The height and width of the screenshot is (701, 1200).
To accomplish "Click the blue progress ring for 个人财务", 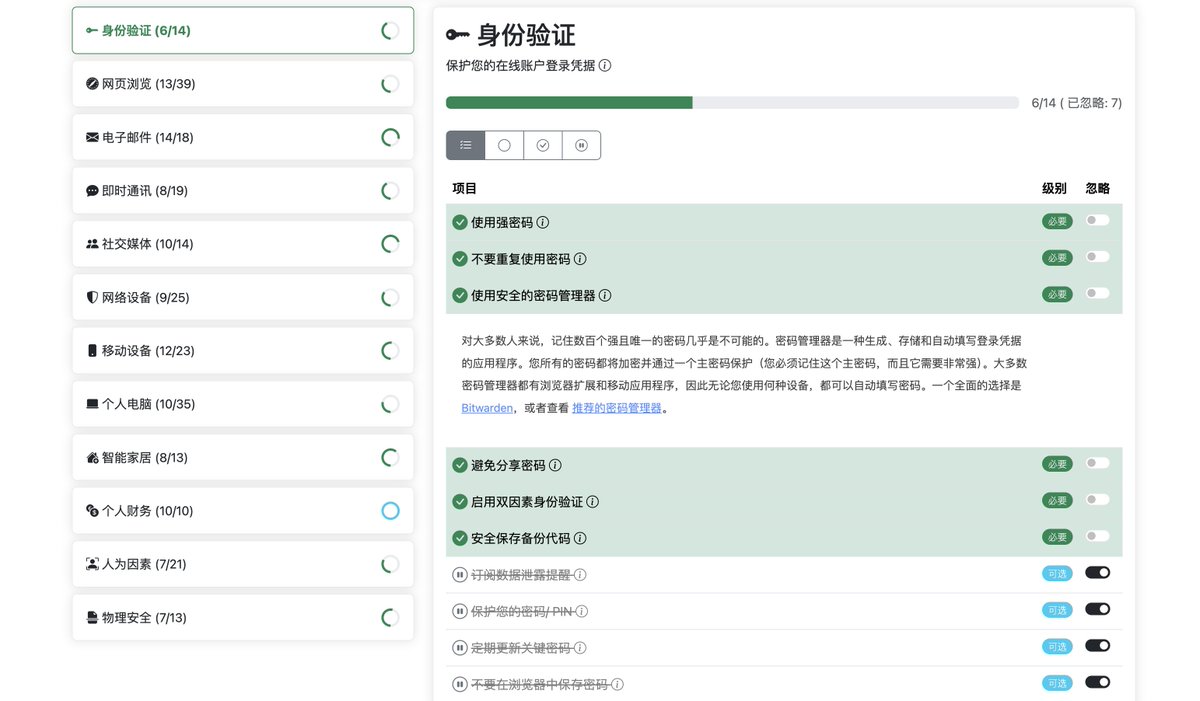I will (391, 510).
